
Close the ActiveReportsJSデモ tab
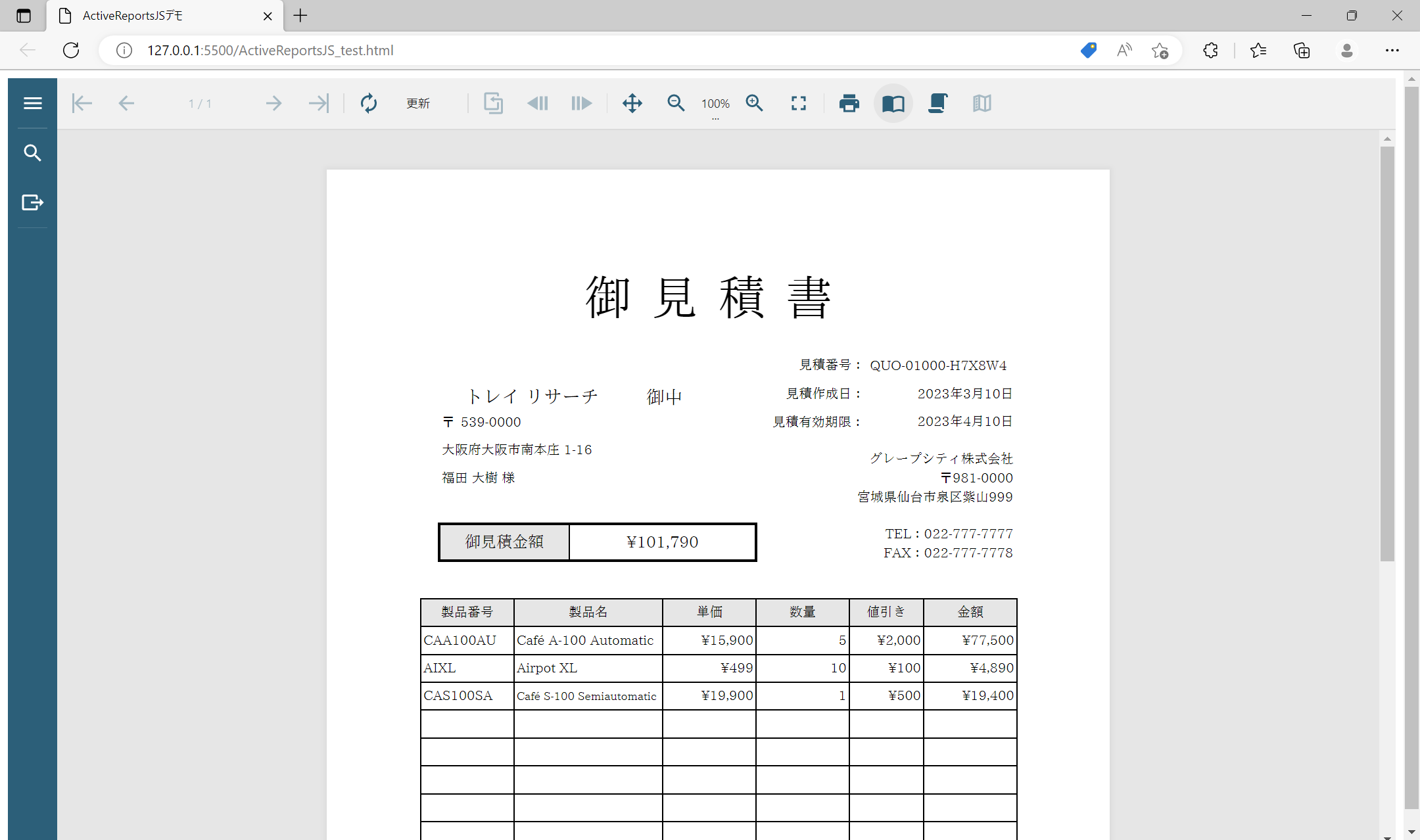(268, 16)
